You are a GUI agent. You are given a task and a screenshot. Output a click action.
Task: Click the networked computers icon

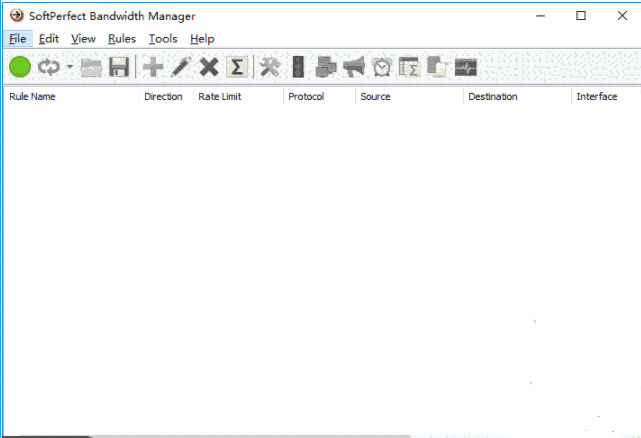point(326,67)
